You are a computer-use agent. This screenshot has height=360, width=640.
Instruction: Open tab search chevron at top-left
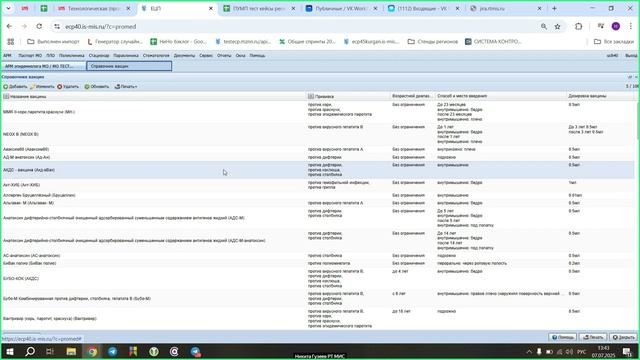(x=8, y=8)
